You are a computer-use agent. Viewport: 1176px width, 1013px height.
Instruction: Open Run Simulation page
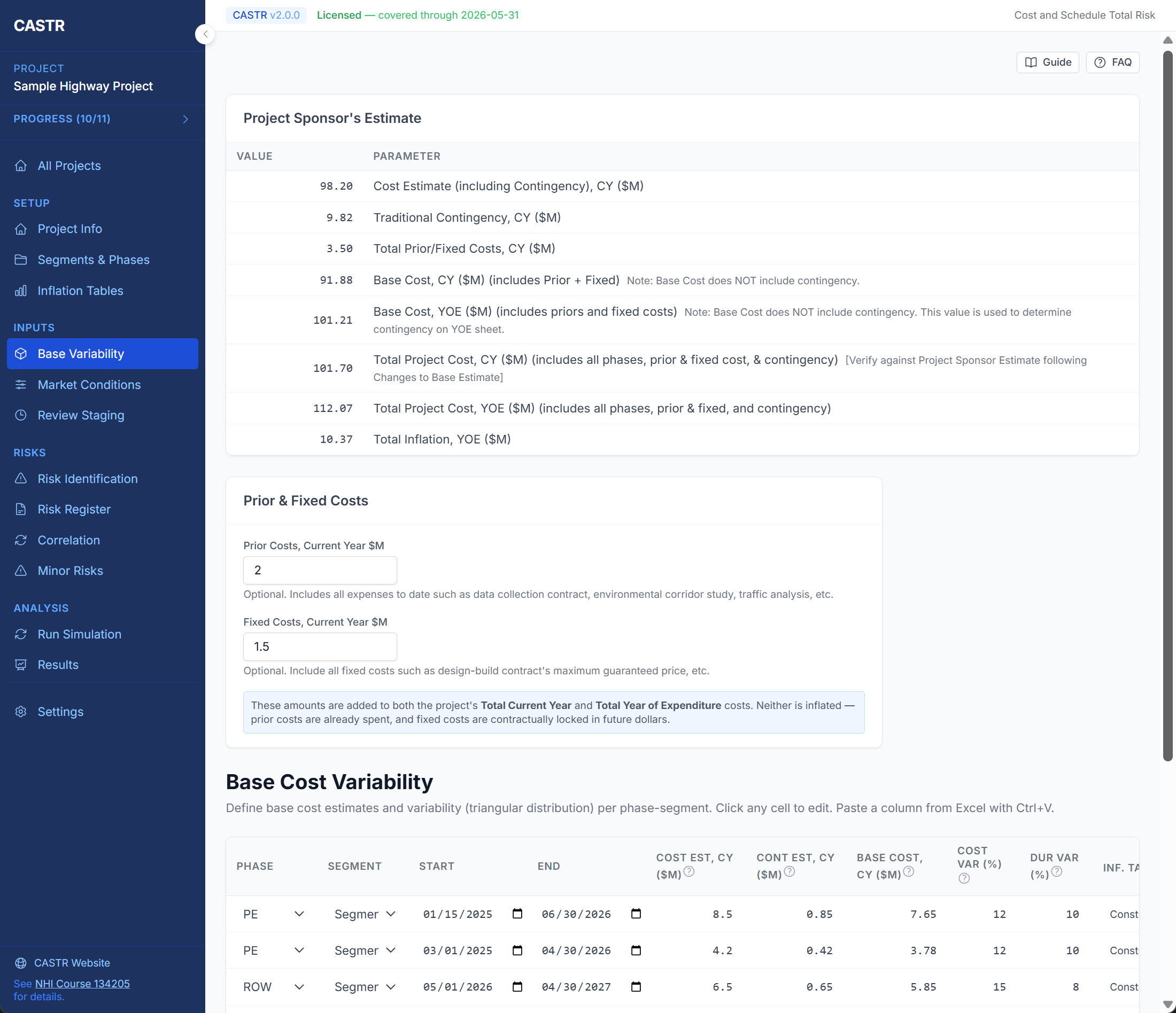102,634
